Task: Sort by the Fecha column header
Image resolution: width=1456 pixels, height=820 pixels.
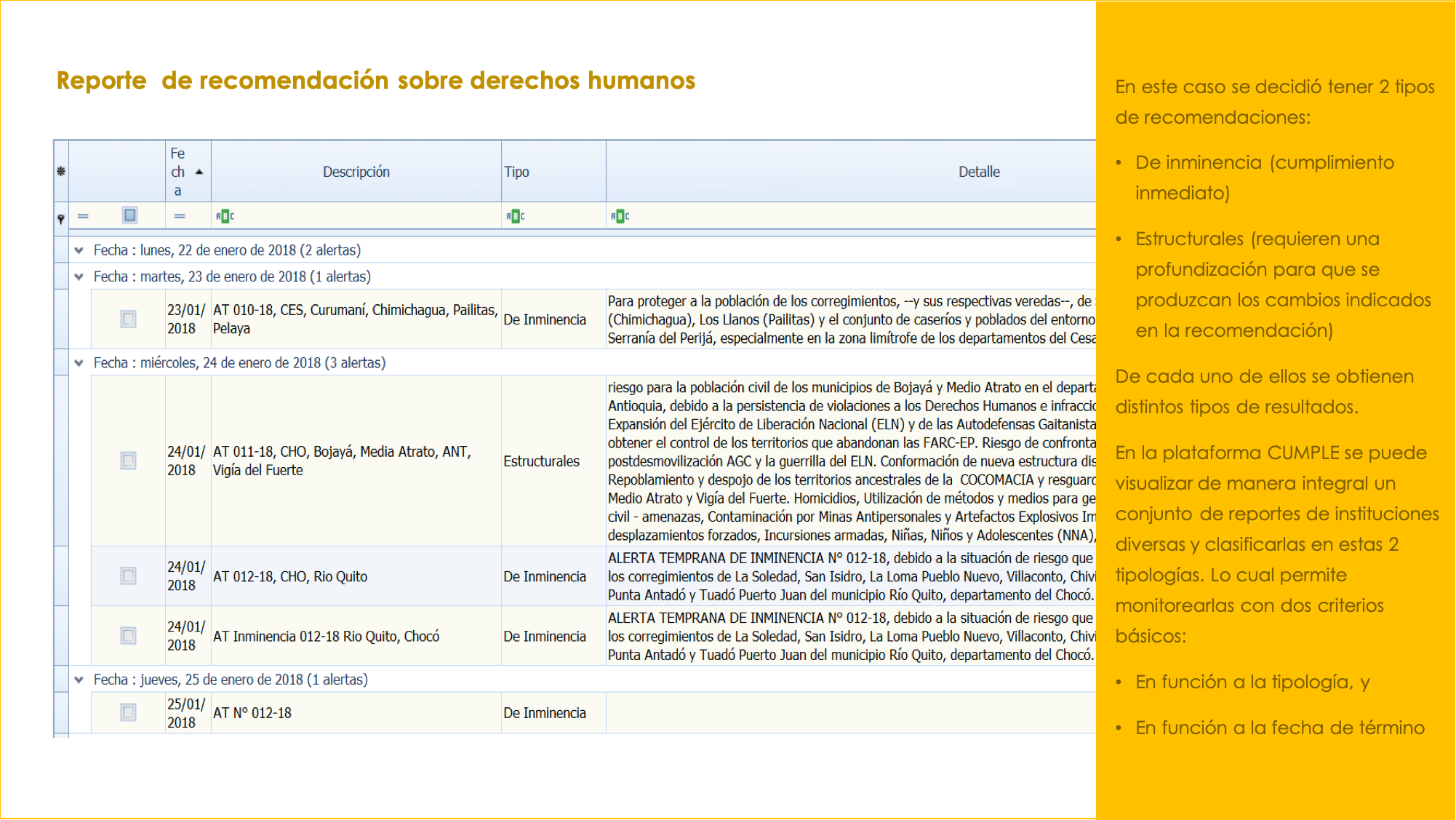Action: click(188, 172)
